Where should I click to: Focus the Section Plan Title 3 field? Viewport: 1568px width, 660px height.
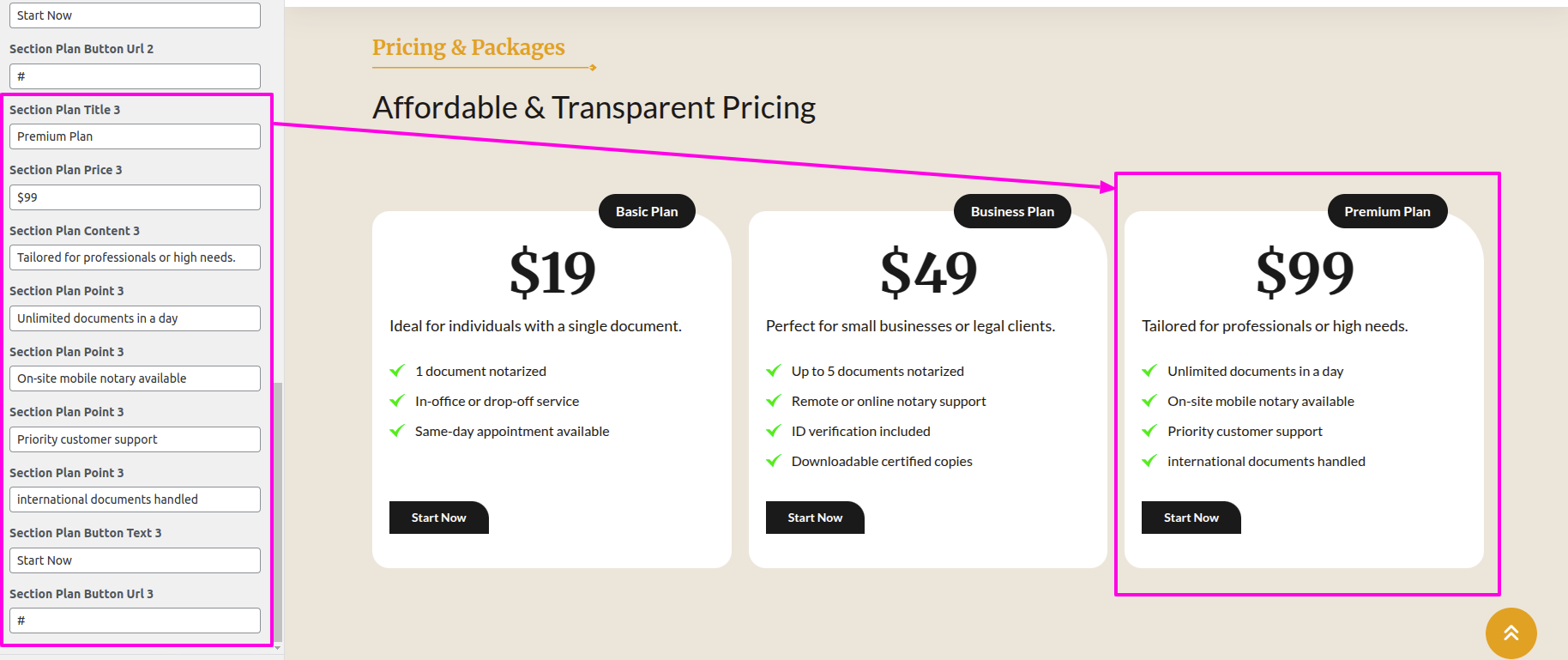point(135,136)
